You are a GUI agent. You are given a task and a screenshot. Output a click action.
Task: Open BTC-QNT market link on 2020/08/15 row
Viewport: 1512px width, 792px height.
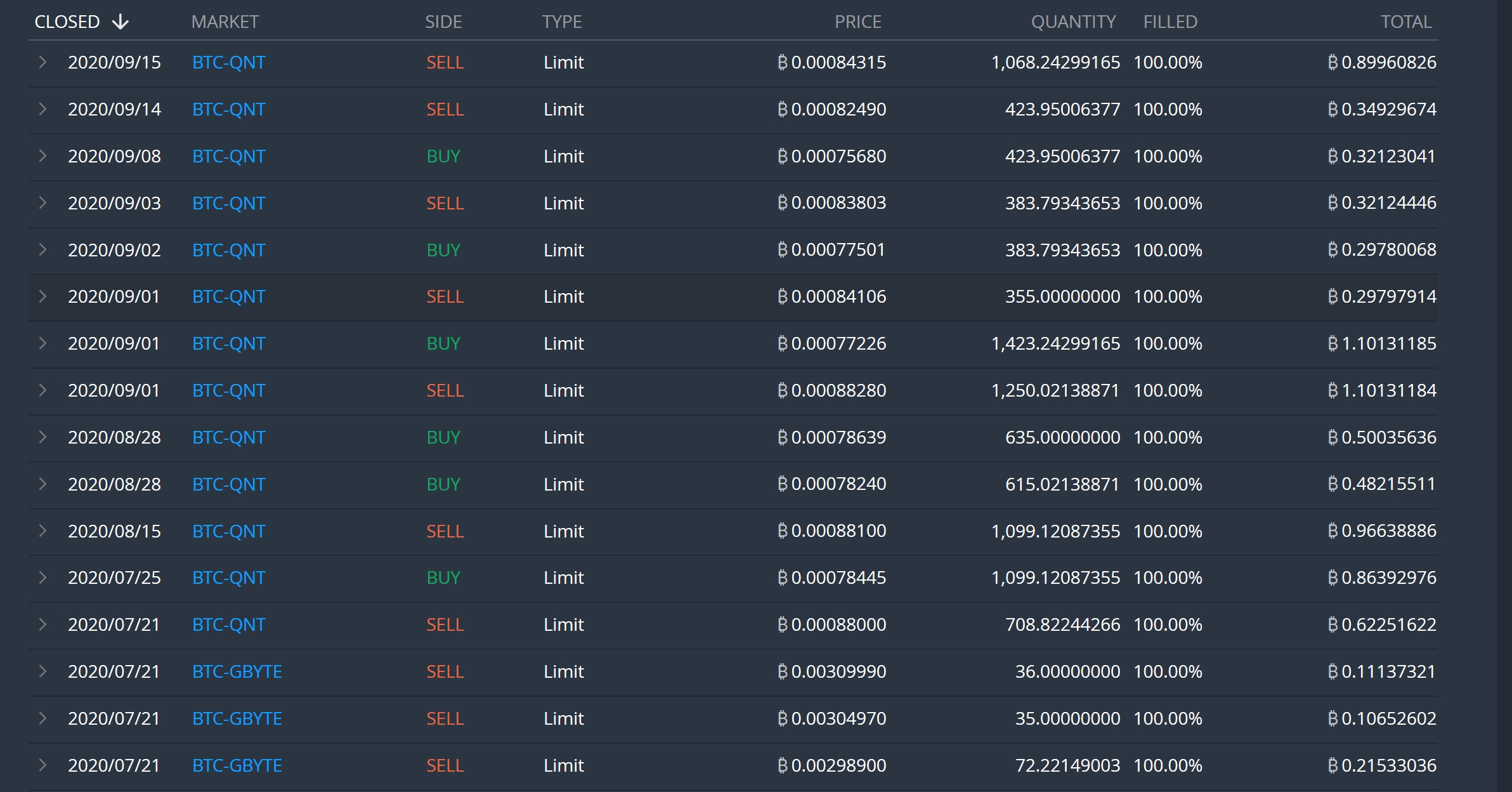pyautogui.click(x=228, y=531)
